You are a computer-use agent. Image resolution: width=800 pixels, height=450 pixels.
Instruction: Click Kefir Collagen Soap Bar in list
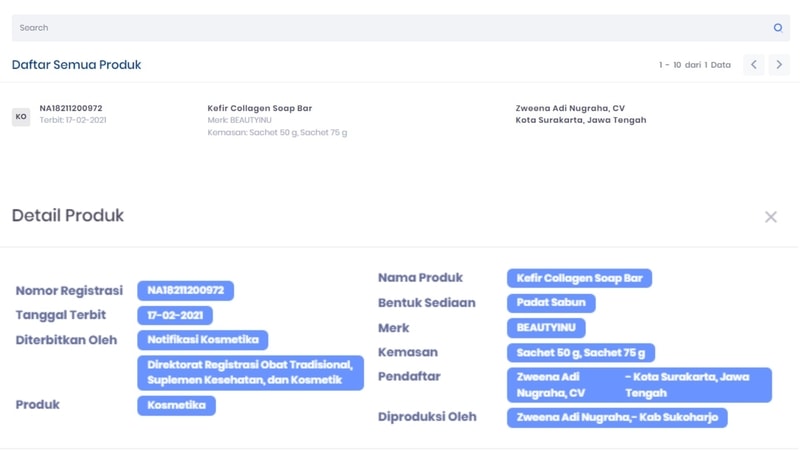[x=260, y=109]
